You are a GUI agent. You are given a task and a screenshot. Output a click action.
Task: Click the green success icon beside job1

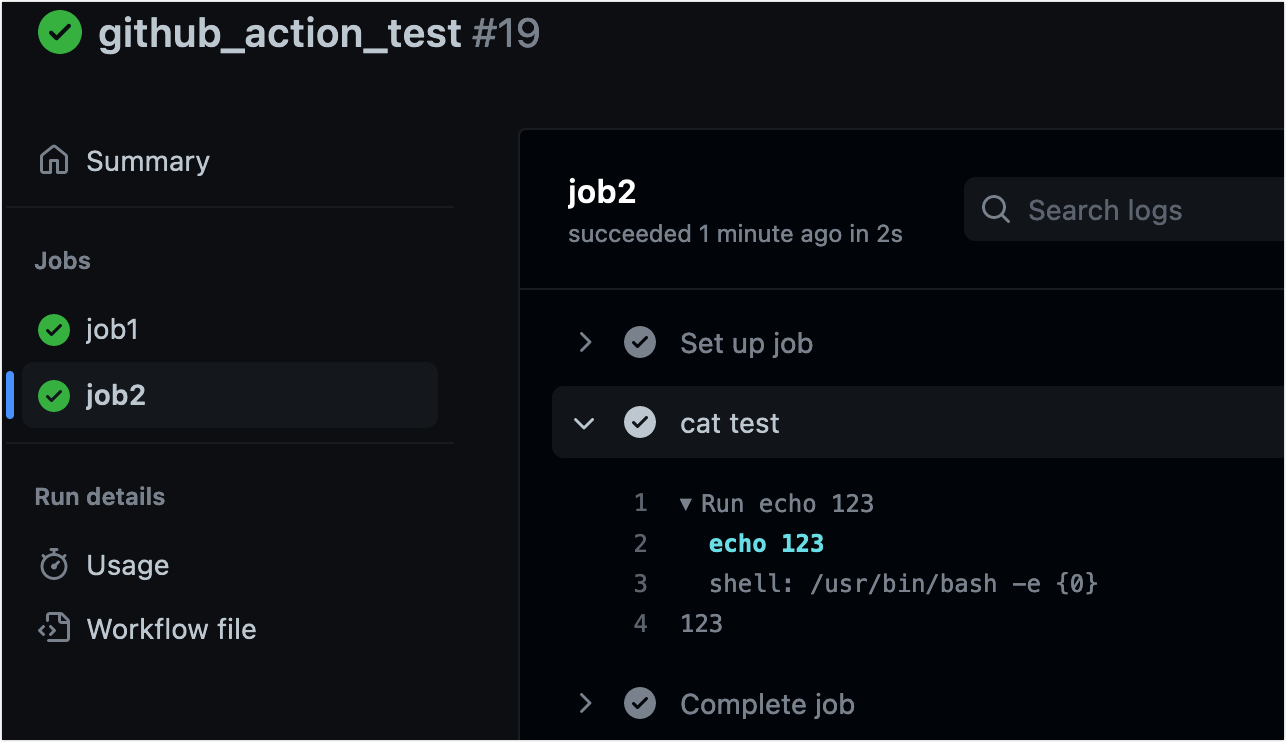[53, 329]
